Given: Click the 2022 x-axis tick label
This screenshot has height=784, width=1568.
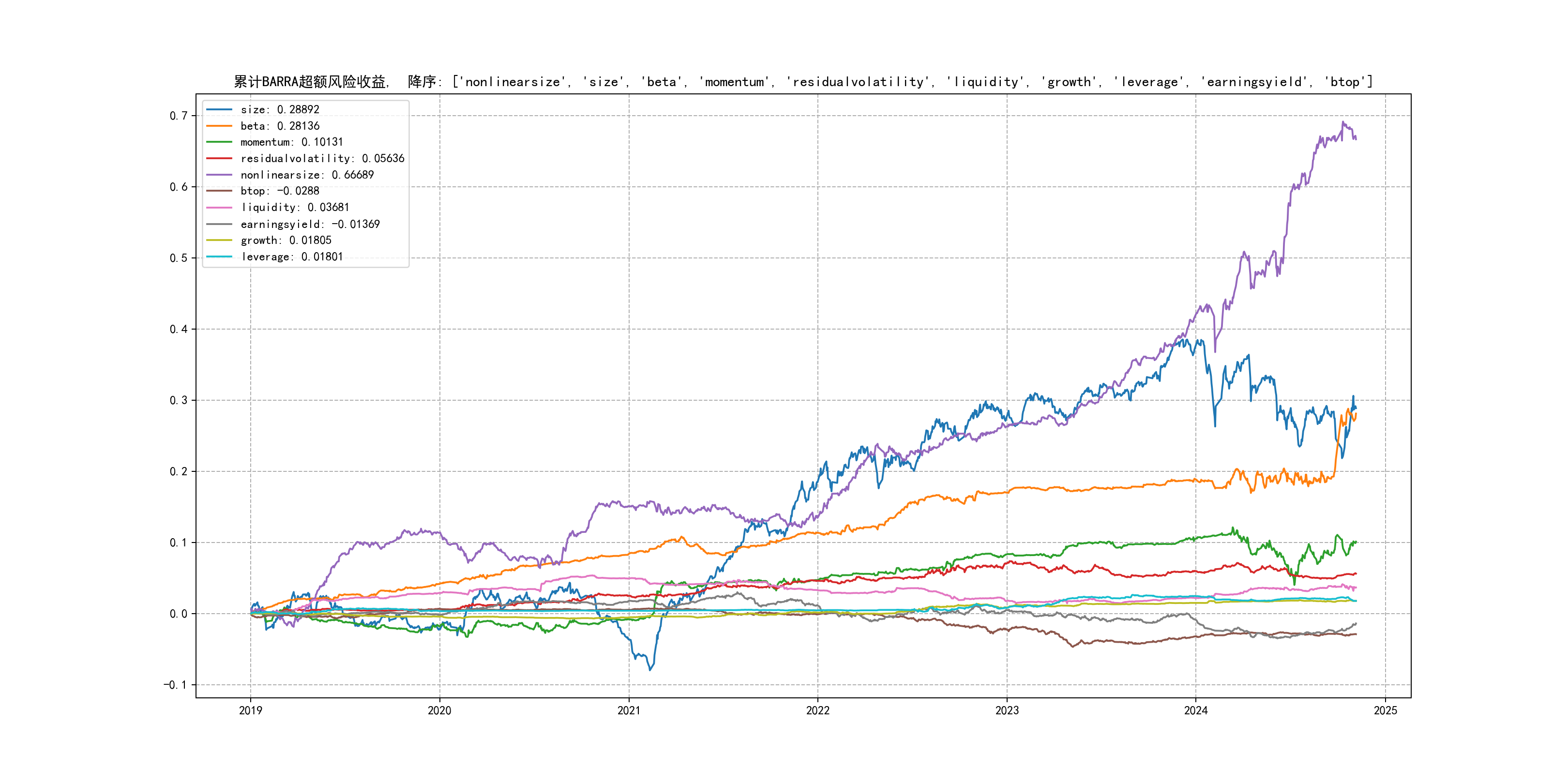Looking at the screenshot, I should point(817,710).
